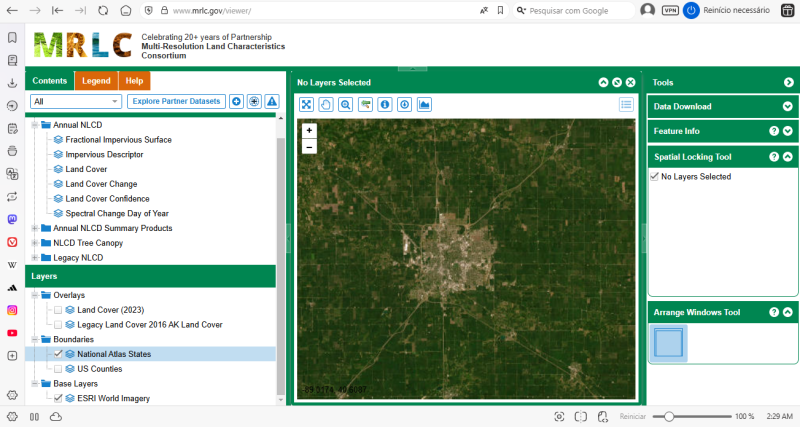Image resolution: width=800 pixels, height=427 pixels.
Task: Click the map download tool icon
Action: click(x=405, y=105)
